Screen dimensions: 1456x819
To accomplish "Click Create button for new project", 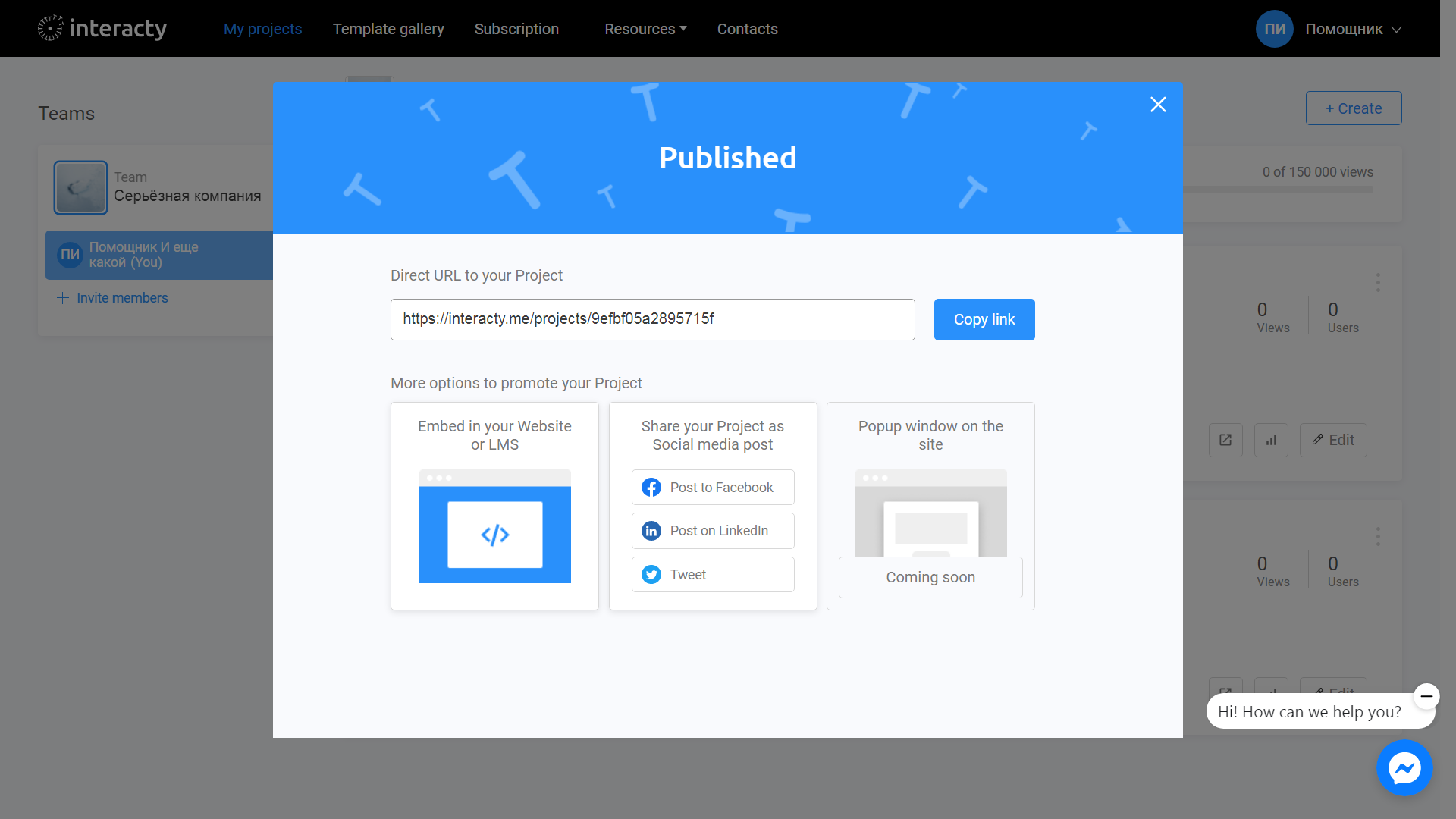I will pos(1354,108).
